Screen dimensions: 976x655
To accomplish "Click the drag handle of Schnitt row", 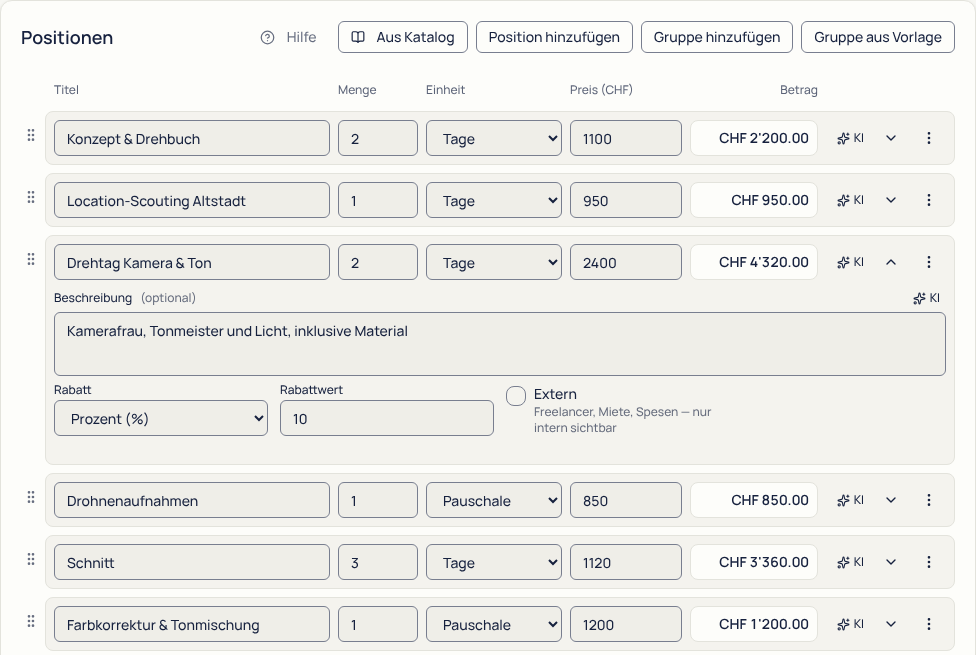I will click(31, 560).
